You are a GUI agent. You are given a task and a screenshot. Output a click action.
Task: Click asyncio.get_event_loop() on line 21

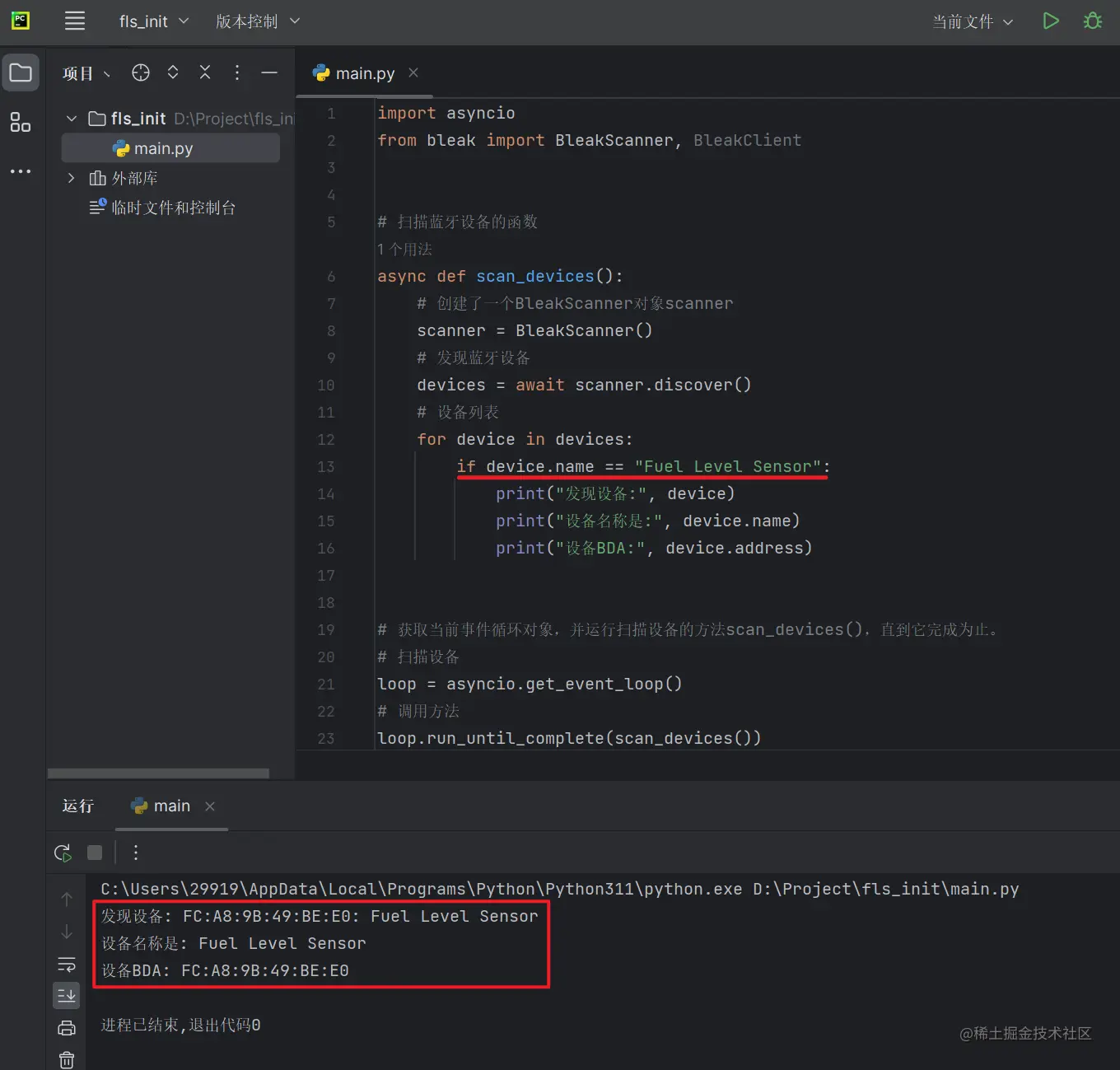564,685
